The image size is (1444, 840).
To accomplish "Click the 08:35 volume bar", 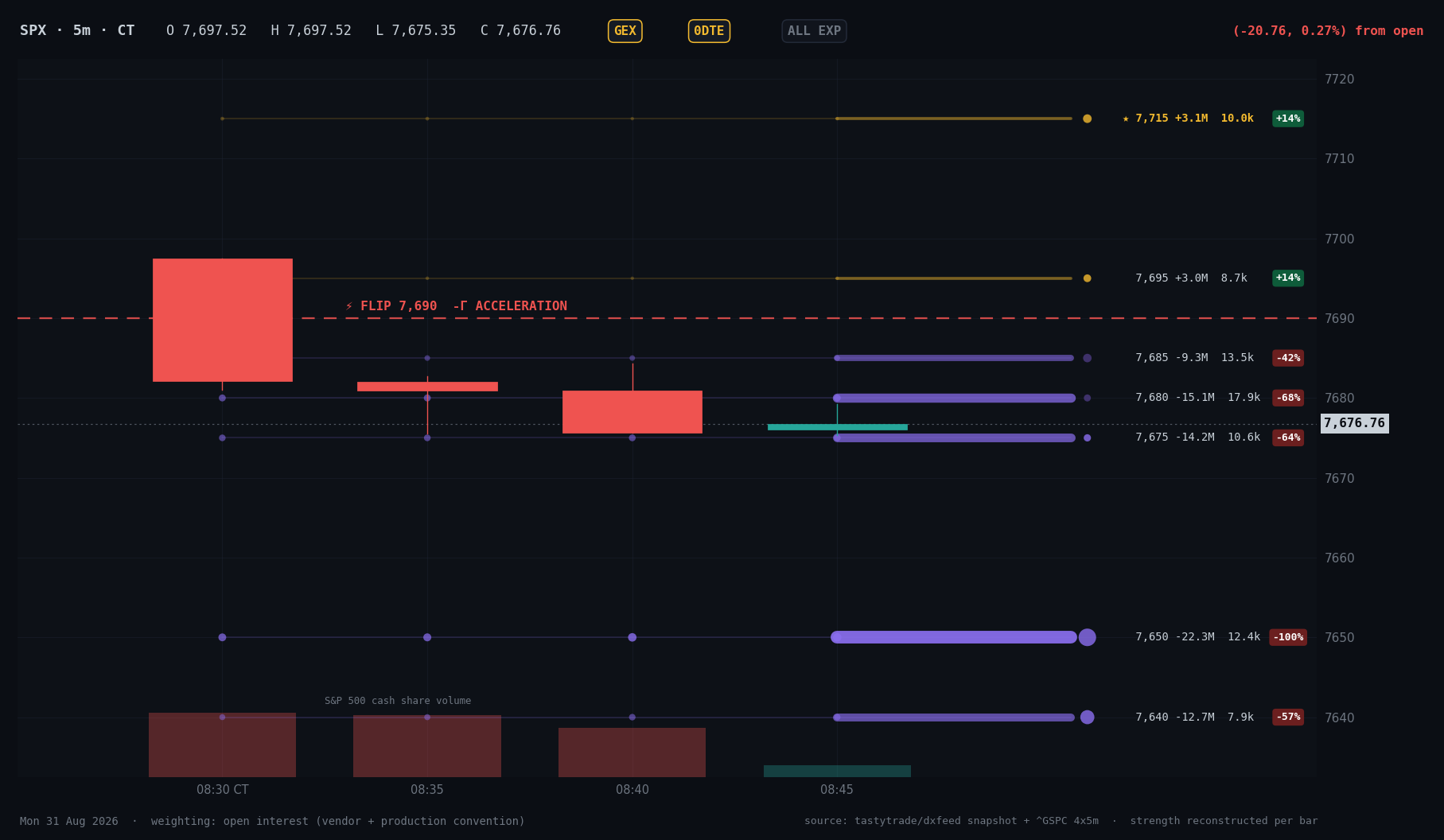I will [427, 746].
